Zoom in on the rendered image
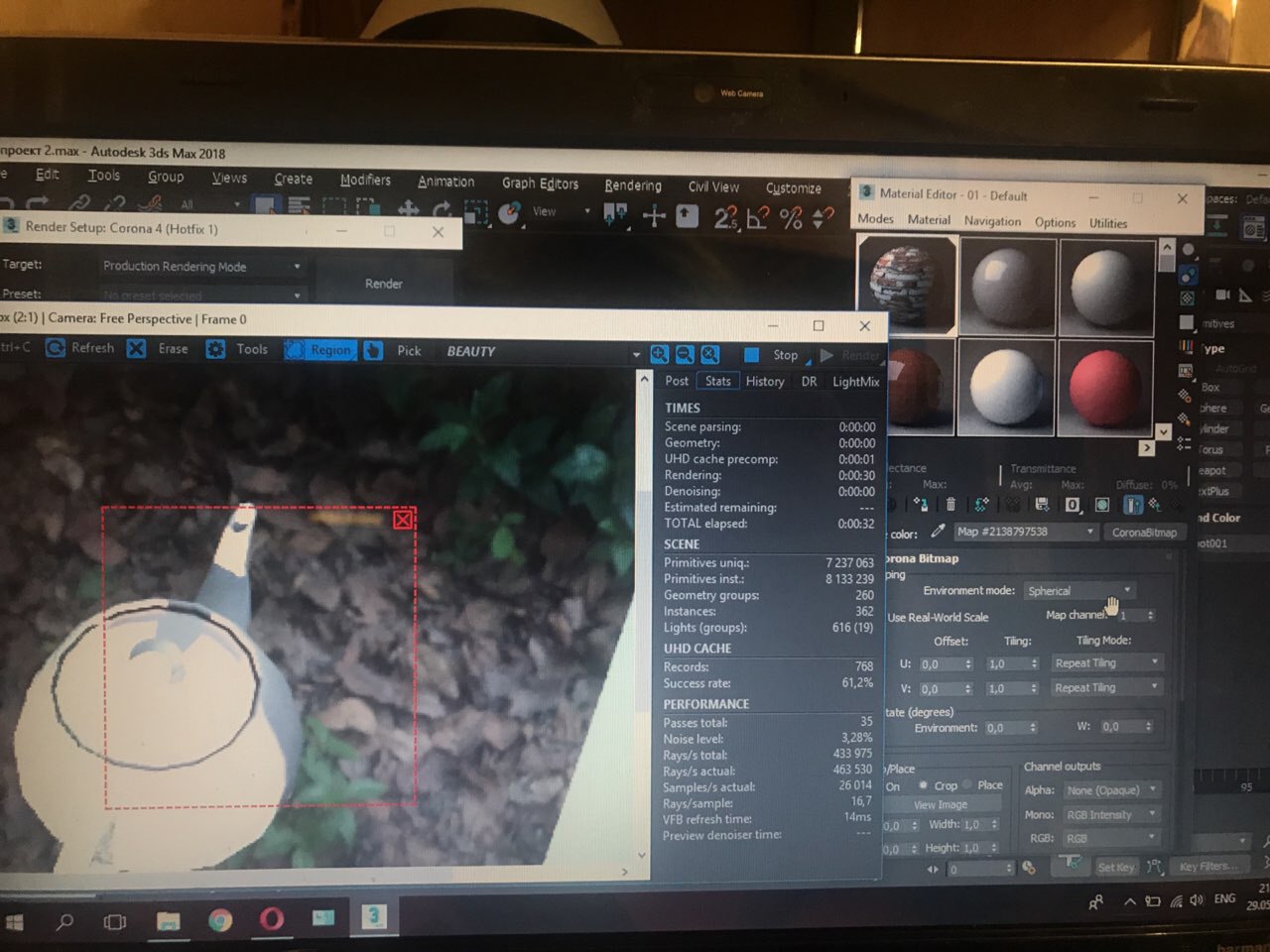This screenshot has height=952, width=1270. pyautogui.click(x=660, y=354)
